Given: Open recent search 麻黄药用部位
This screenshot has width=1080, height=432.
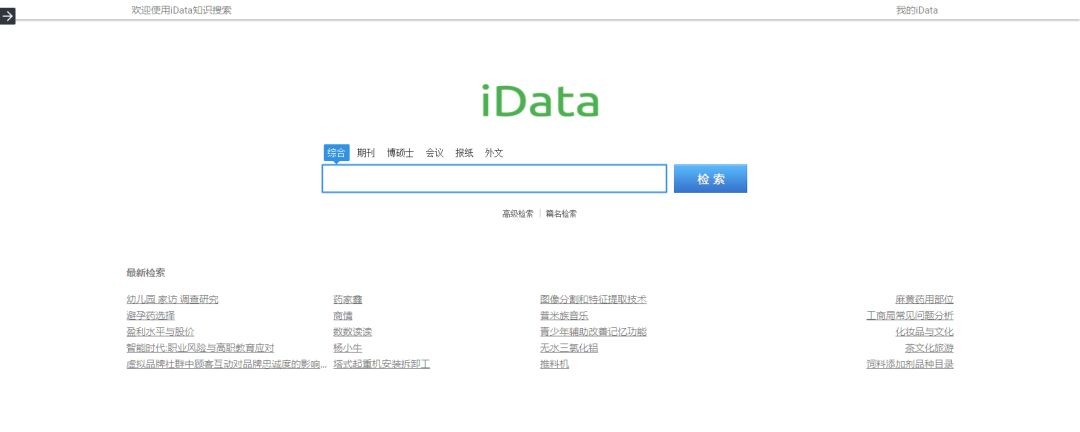Looking at the screenshot, I should (x=924, y=300).
